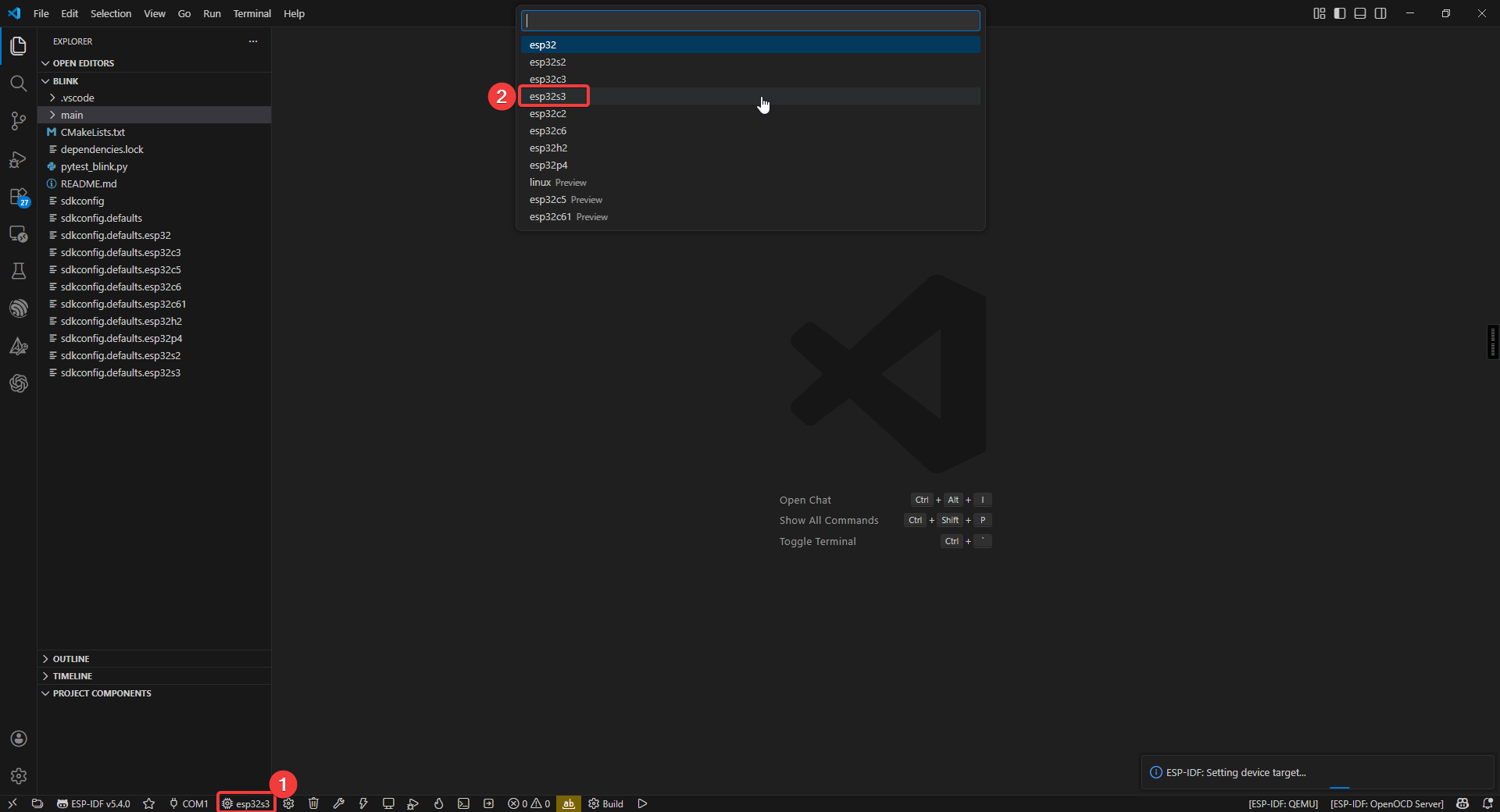Viewport: 1500px width, 812px height.
Task: Expand the Timeline section
Action: (155, 676)
